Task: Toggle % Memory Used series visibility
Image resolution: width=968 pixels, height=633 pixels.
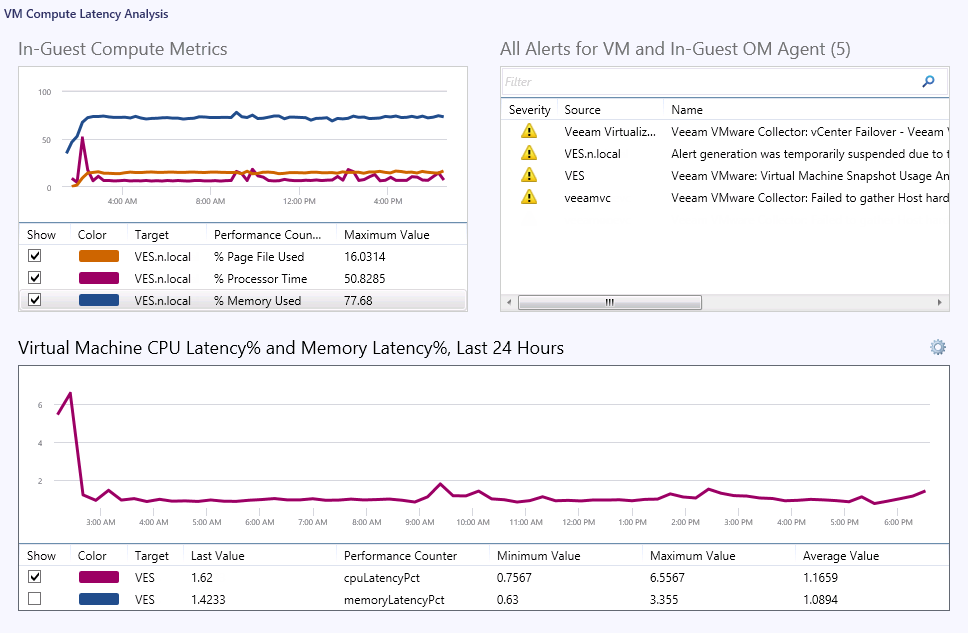Action: (x=35, y=300)
